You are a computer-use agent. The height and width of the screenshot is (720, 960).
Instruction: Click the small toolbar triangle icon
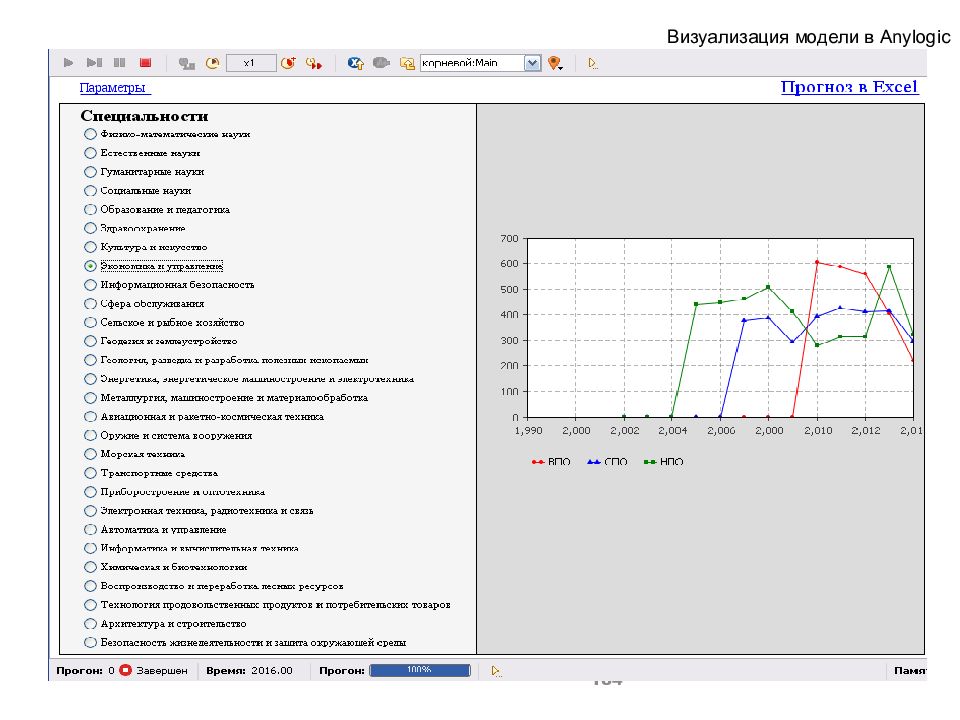[x=592, y=63]
